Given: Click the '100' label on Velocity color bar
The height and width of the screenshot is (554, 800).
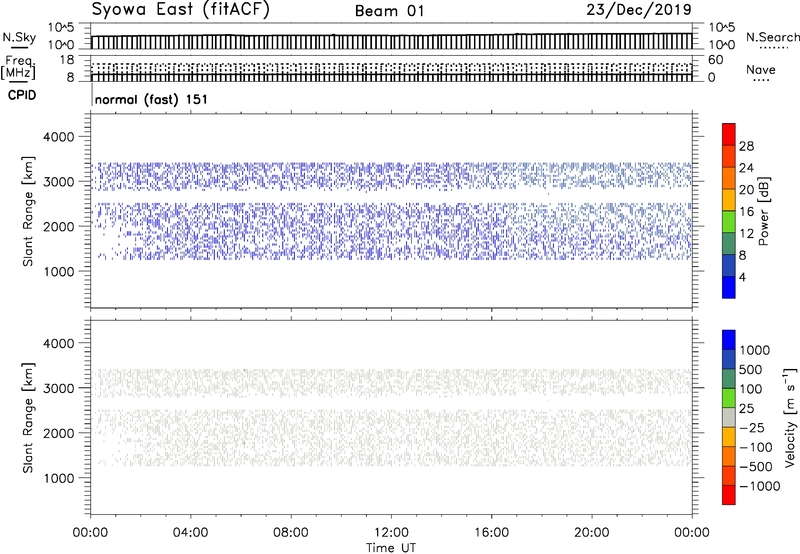Looking at the screenshot, I should (751, 389).
